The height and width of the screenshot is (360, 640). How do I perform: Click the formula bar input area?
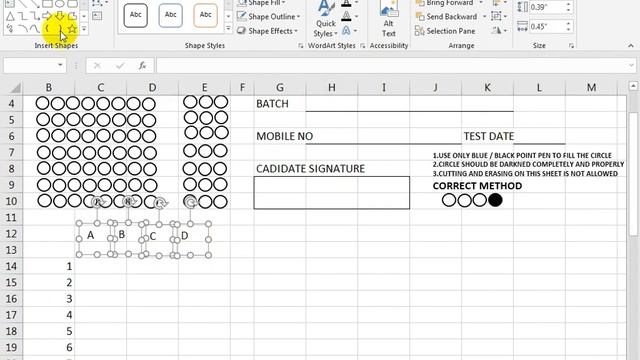(392, 65)
